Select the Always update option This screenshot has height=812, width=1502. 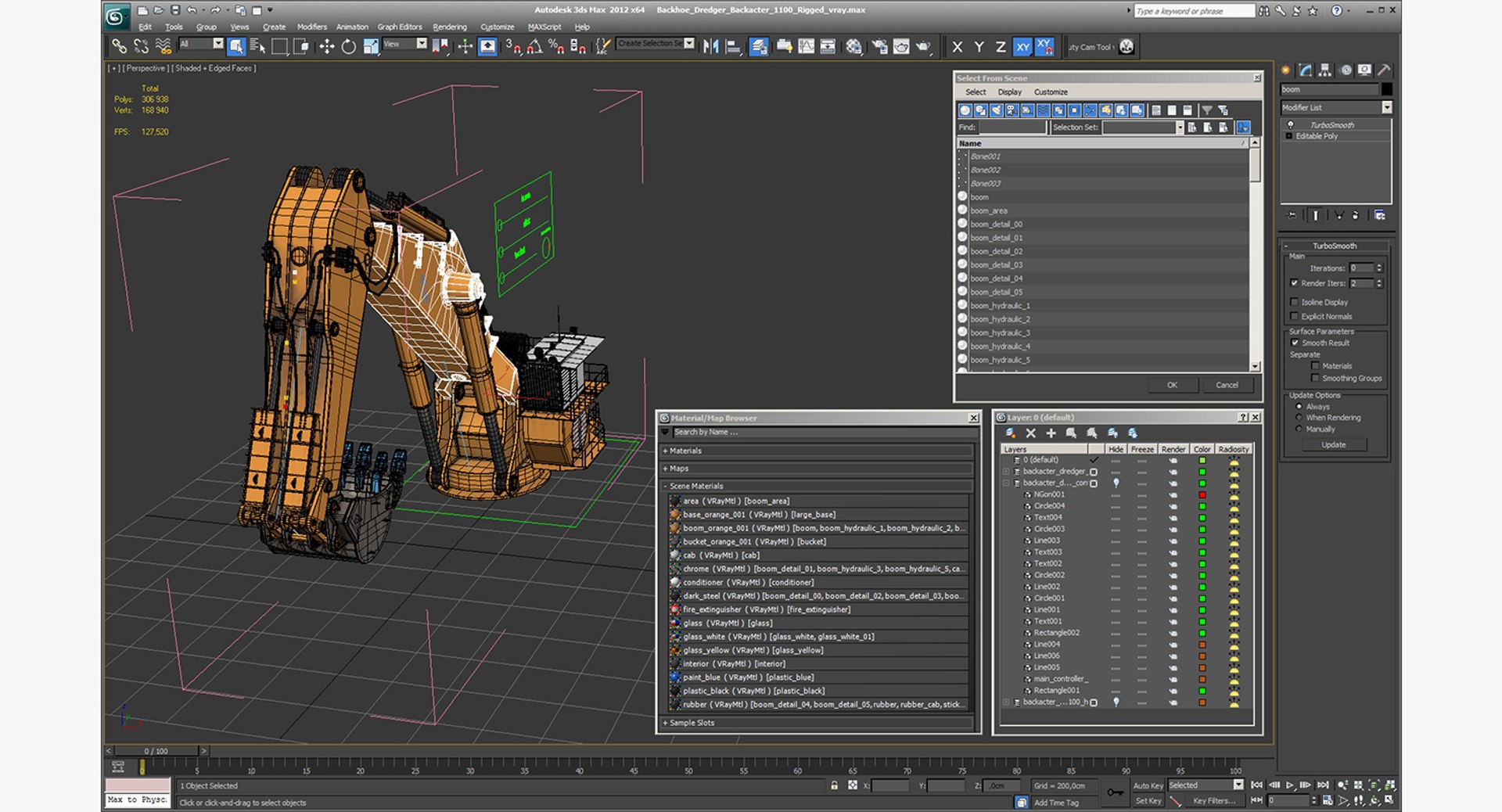[1299, 407]
